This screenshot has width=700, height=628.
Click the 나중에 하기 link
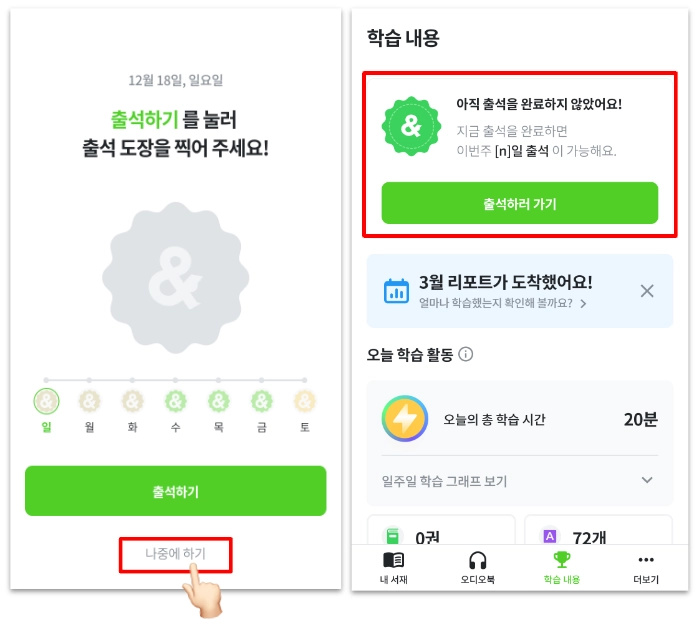(x=175, y=555)
